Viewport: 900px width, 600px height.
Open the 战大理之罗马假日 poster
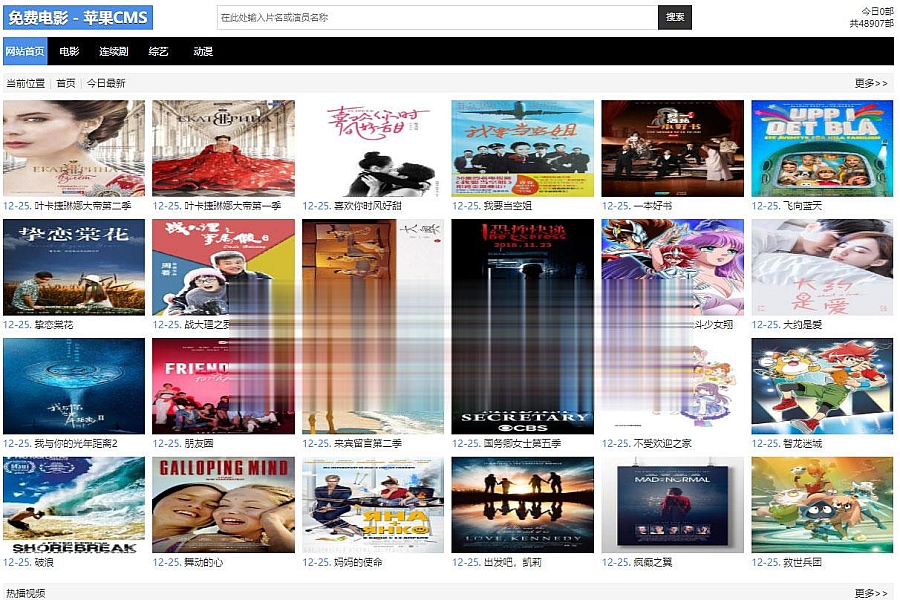(x=224, y=268)
